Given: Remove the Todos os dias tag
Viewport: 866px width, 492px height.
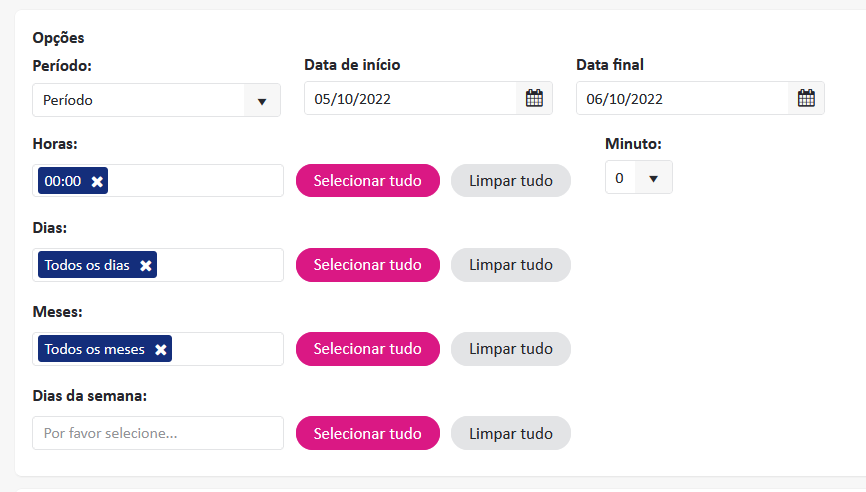Looking at the screenshot, I should [x=146, y=265].
